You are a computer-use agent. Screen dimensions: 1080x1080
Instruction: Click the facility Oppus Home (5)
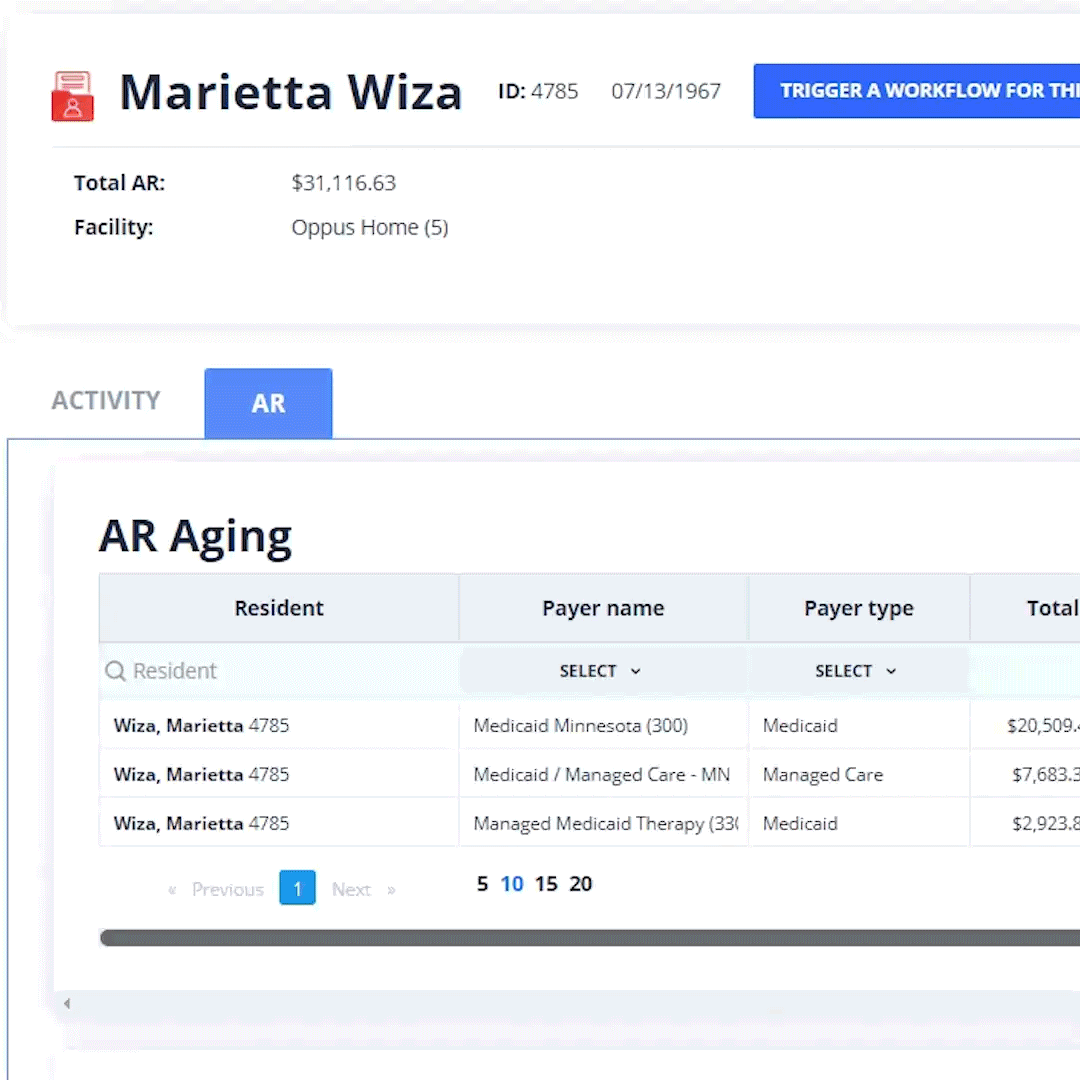coord(370,227)
